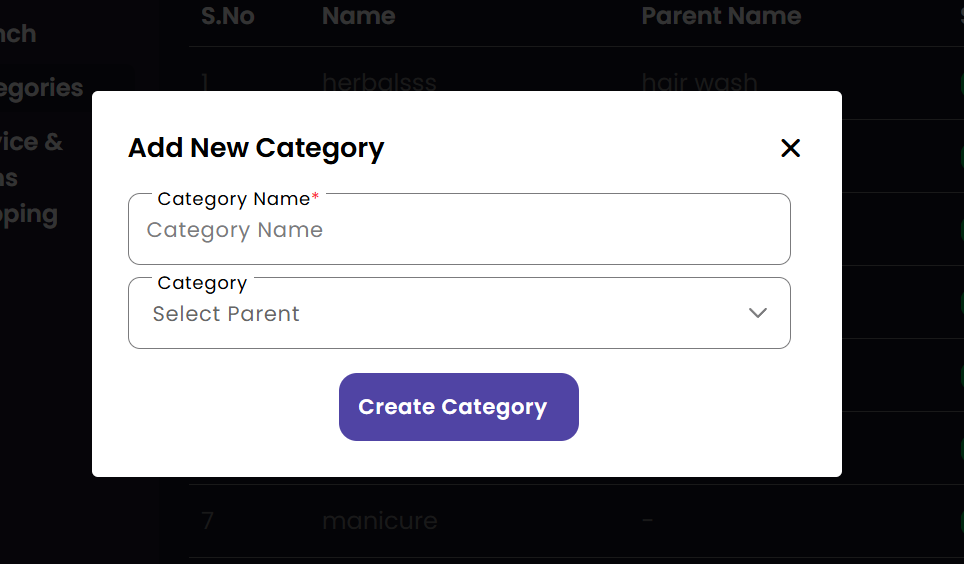Viewport: 964px width, 564px height.
Task: Click row number 7 in table
Action: (x=207, y=521)
